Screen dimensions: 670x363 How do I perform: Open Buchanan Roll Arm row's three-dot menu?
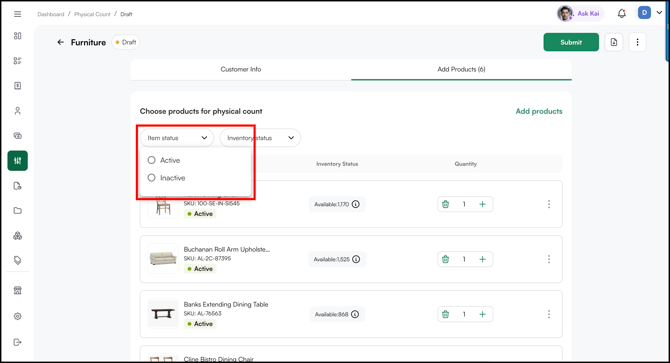tap(549, 259)
